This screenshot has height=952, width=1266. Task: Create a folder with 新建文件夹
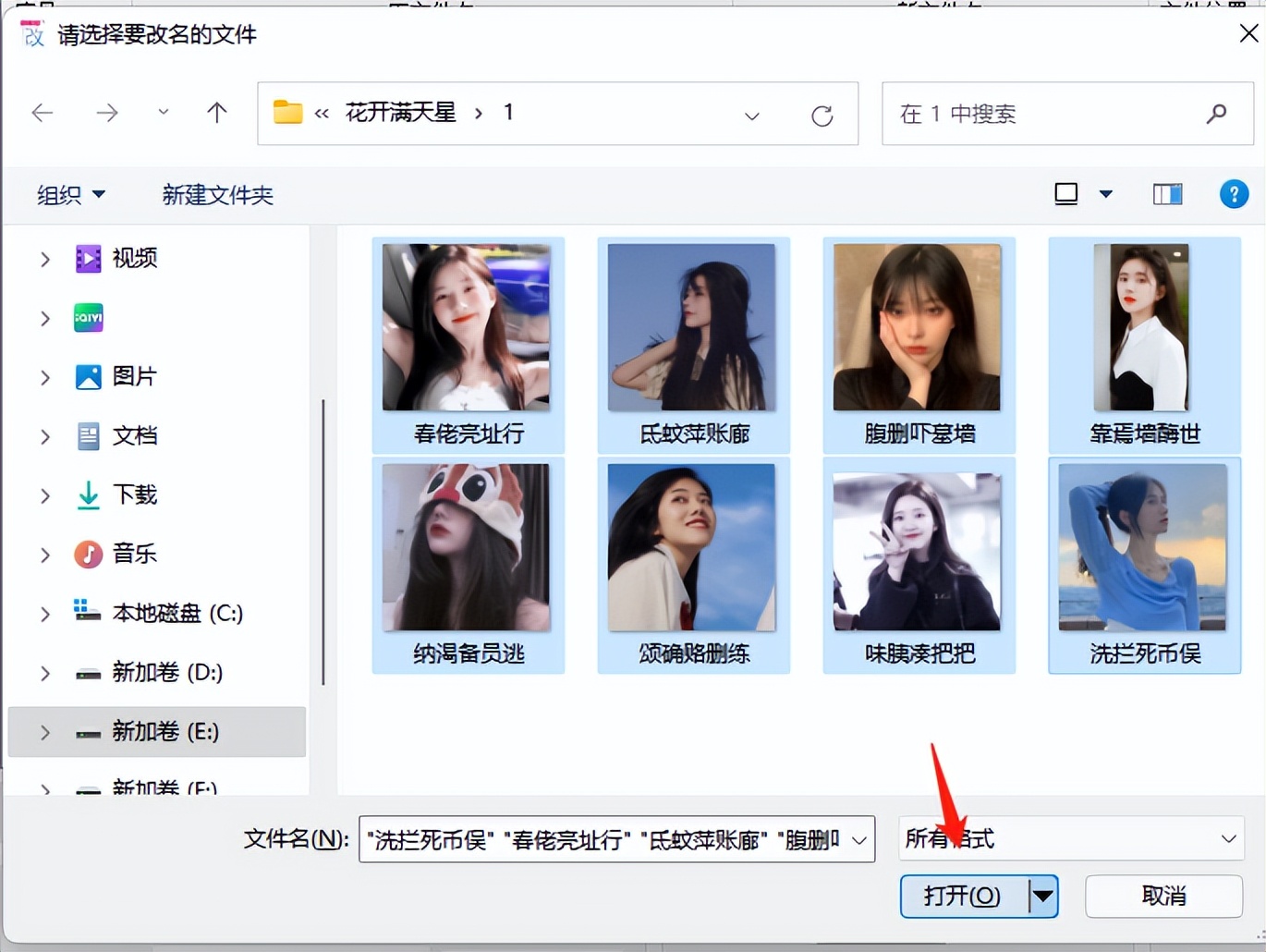tap(217, 195)
